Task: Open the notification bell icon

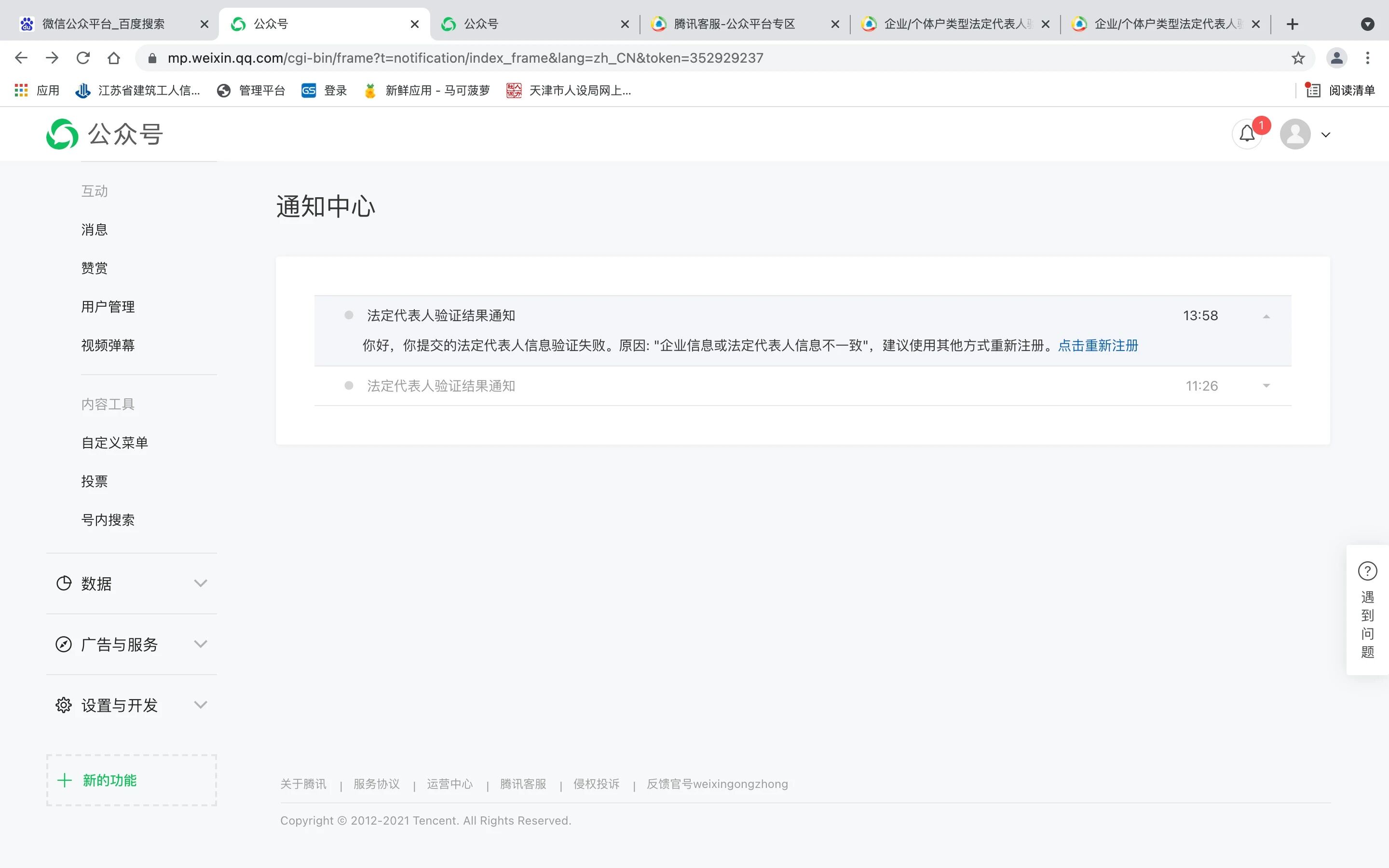Action: 1246,135
